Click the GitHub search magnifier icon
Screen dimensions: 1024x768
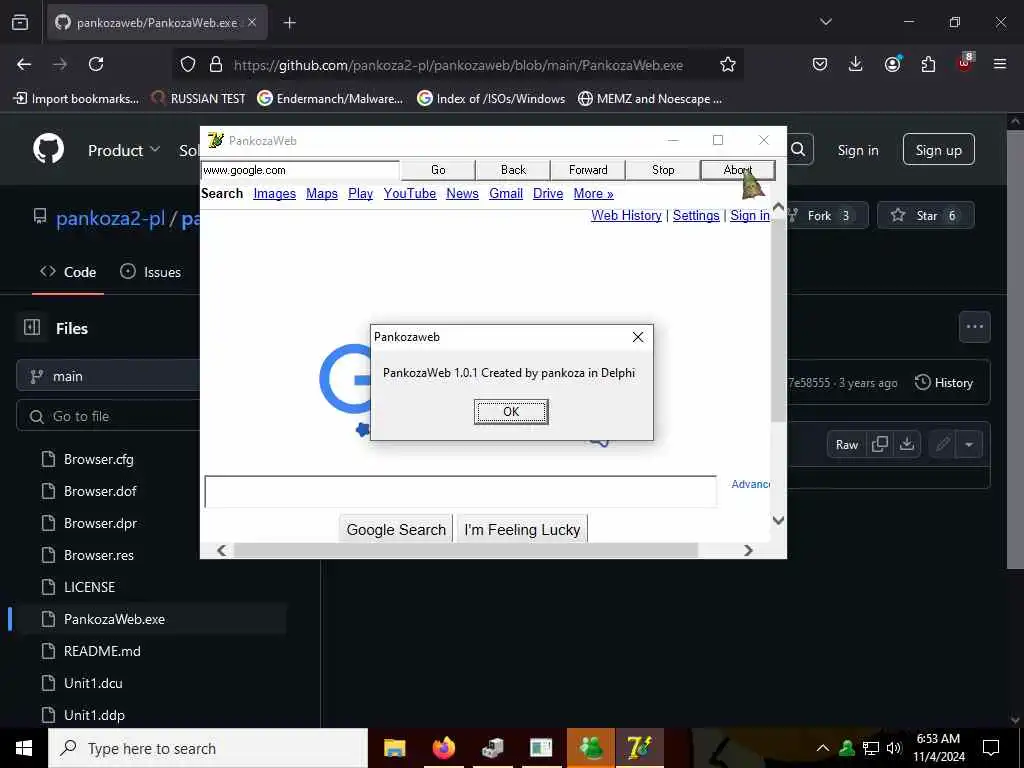[798, 150]
